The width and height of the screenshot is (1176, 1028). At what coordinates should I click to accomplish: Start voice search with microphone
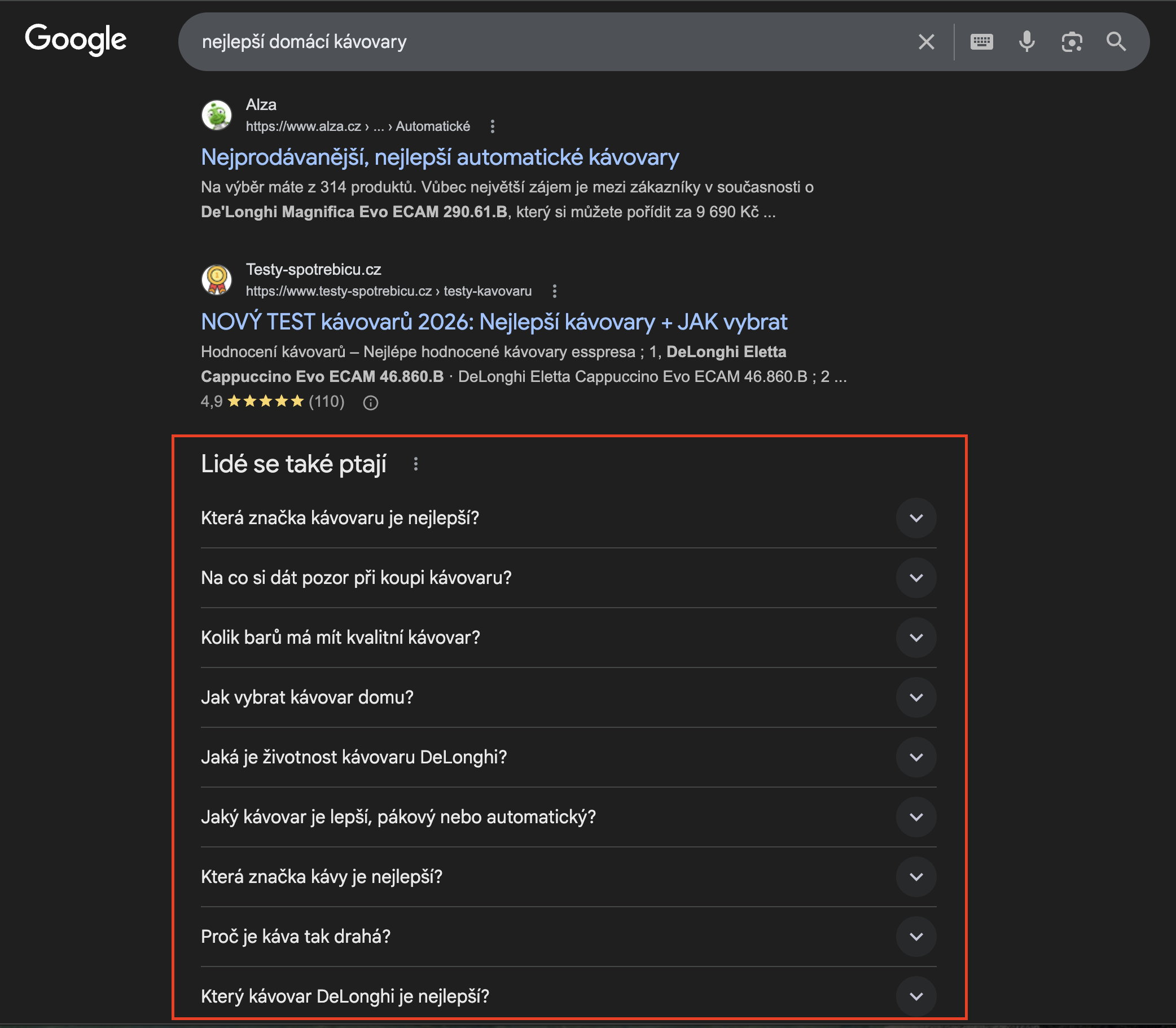pyautogui.click(x=1026, y=42)
